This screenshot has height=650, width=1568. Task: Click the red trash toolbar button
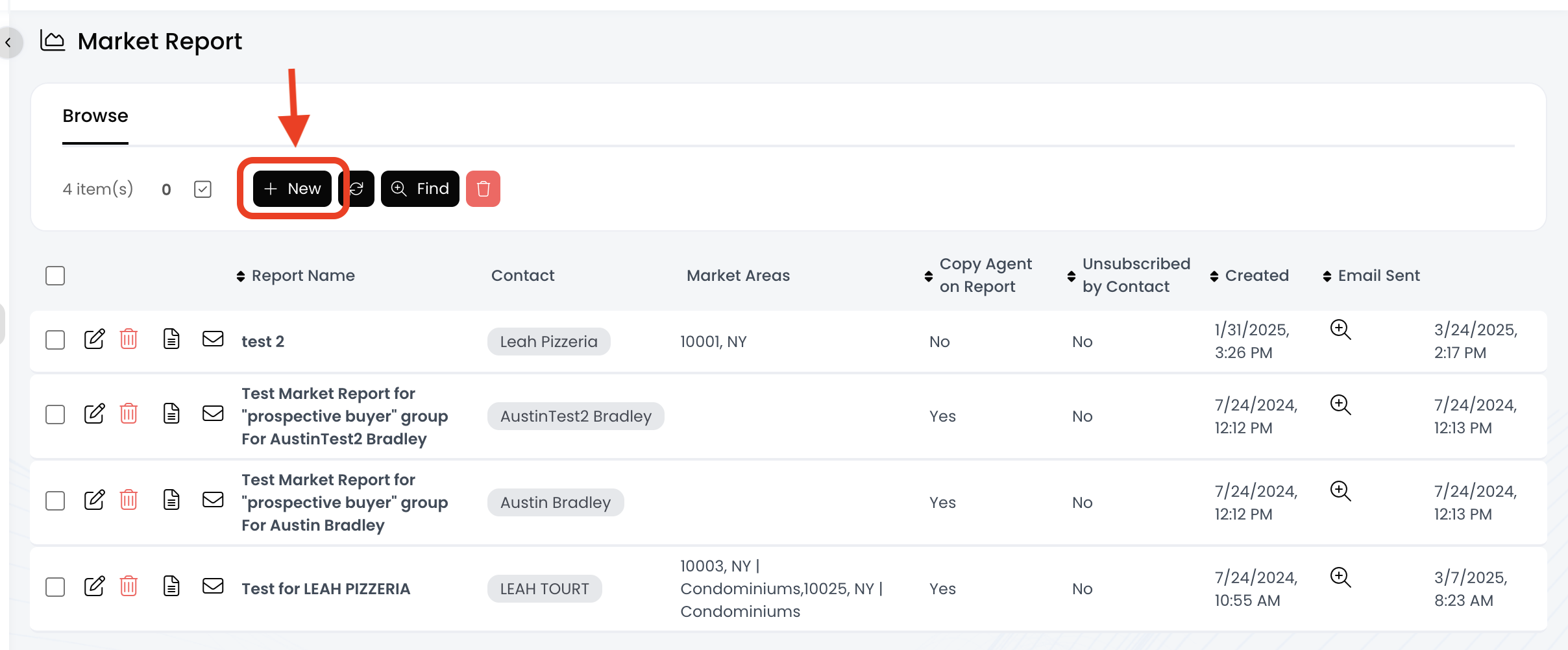[483, 189]
